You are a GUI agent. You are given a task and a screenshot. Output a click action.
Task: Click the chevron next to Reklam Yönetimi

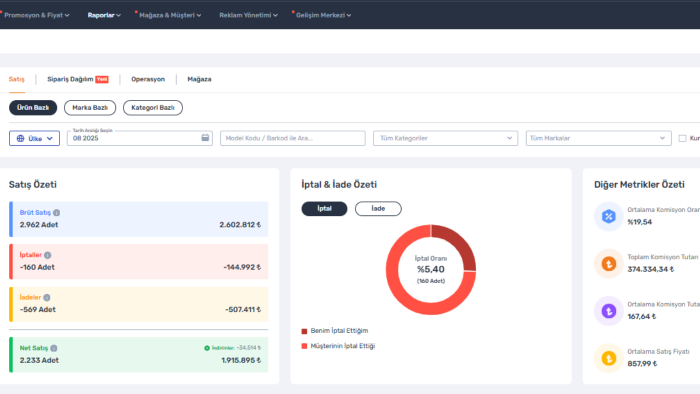tap(275, 16)
